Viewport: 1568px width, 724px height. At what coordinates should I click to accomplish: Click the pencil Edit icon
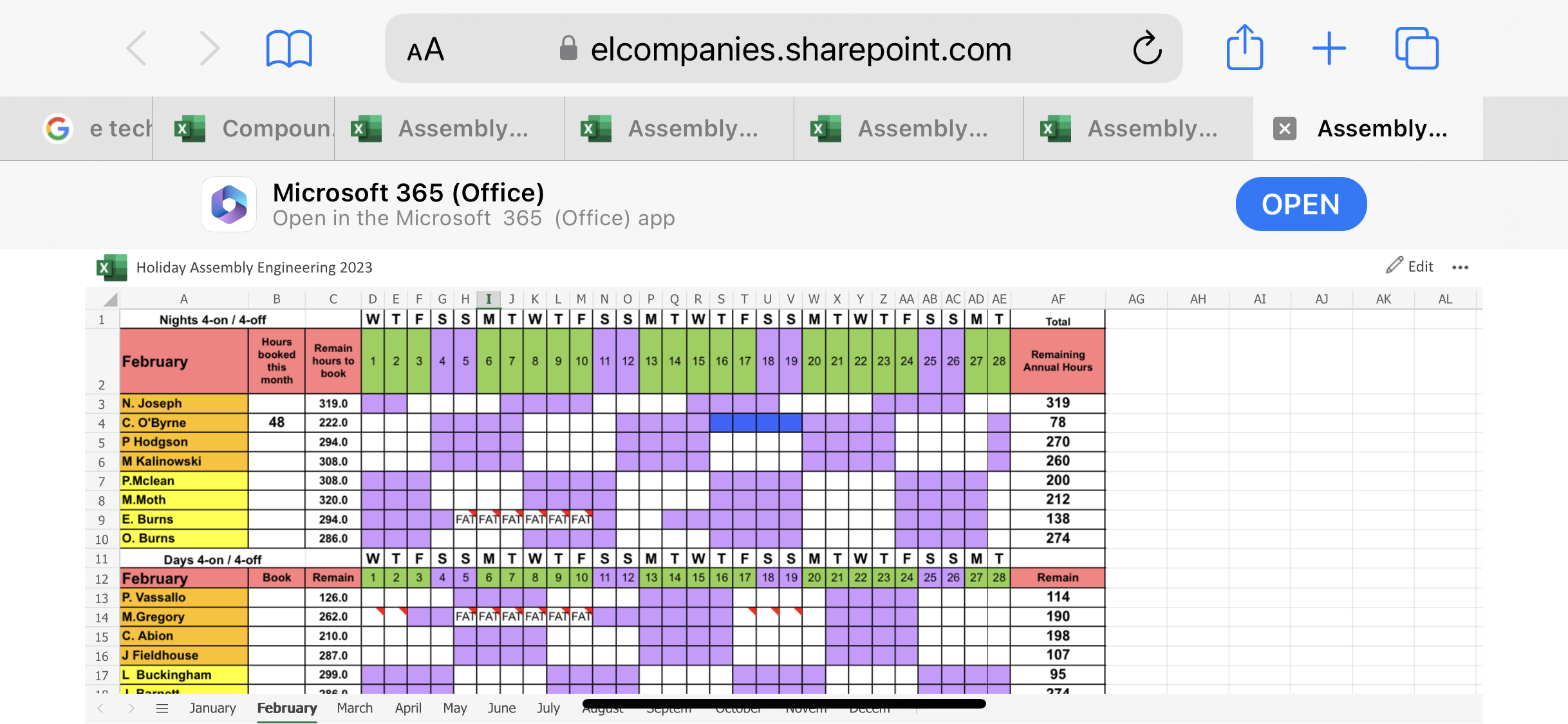[x=1394, y=266]
